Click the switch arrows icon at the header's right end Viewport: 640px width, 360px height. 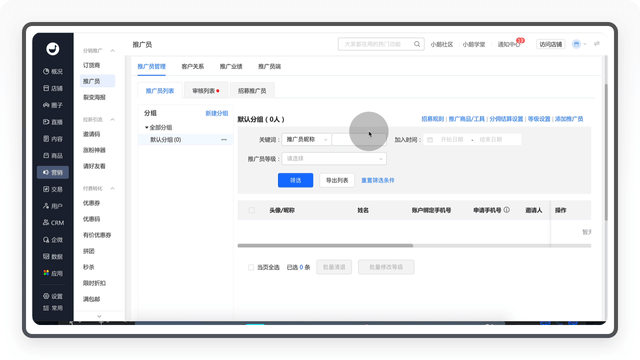[597, 44]
